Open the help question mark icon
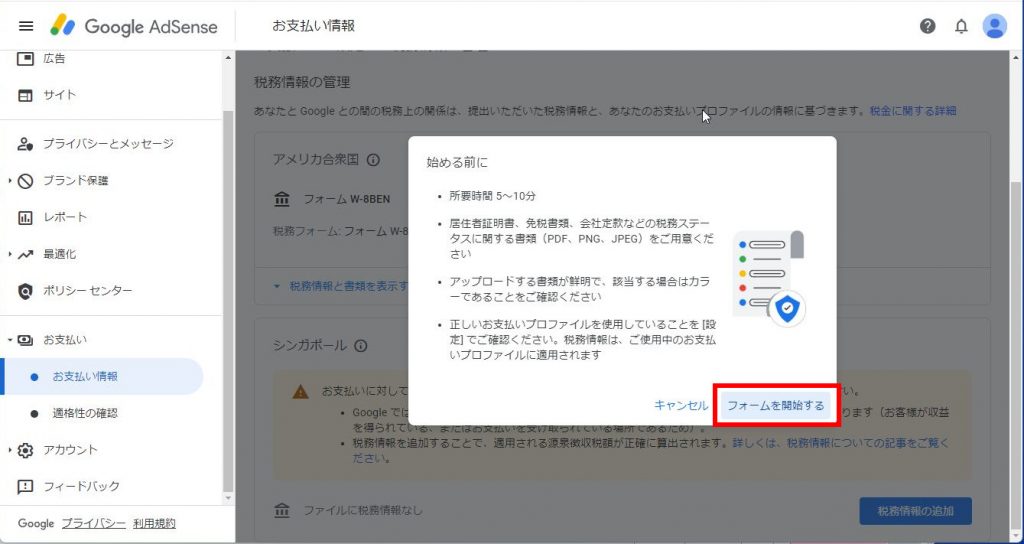Image resolution: width=1024 pixels, height=544 pixels. [927, 26]
